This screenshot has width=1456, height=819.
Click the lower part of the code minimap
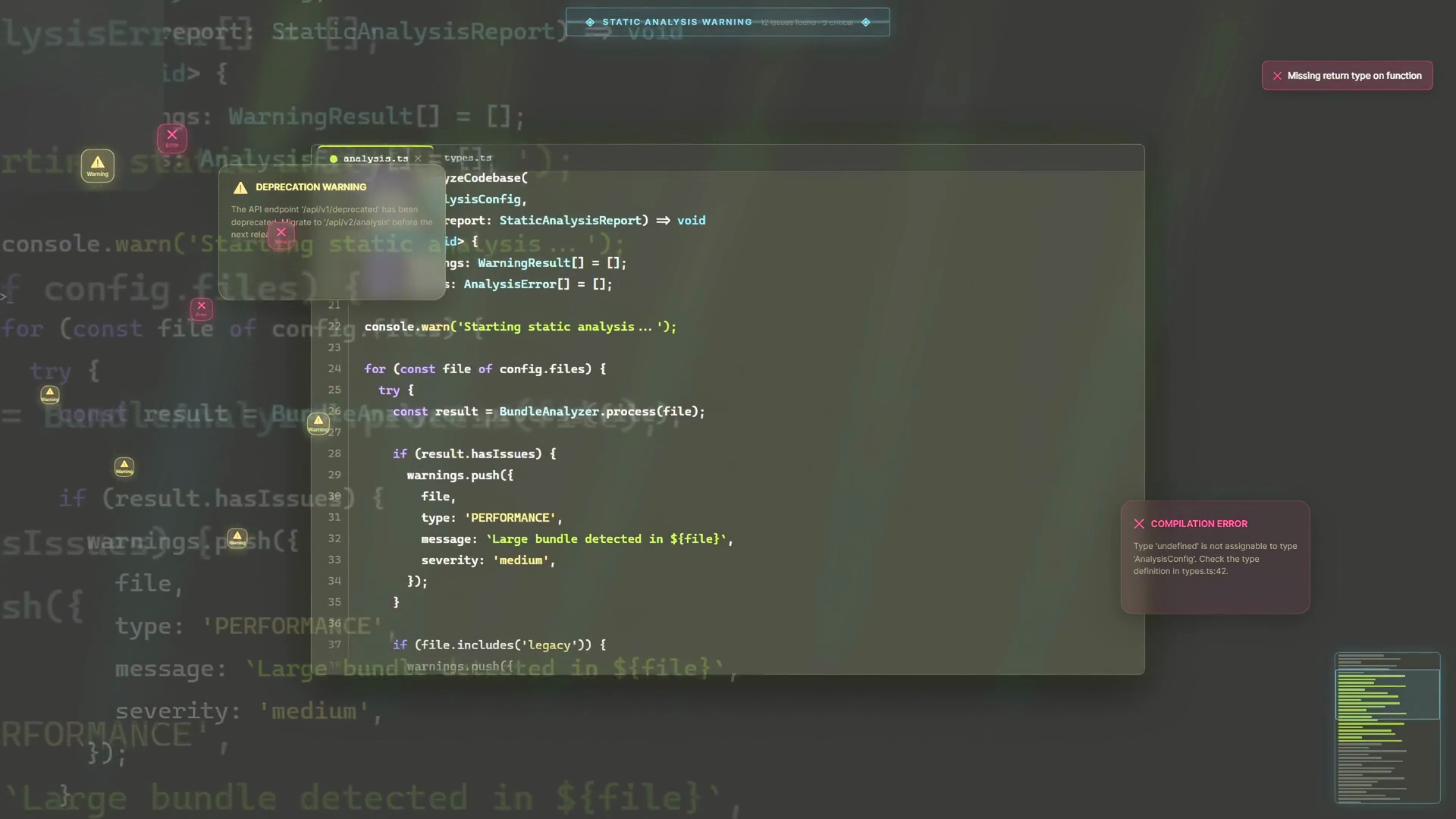(1387, 762)
